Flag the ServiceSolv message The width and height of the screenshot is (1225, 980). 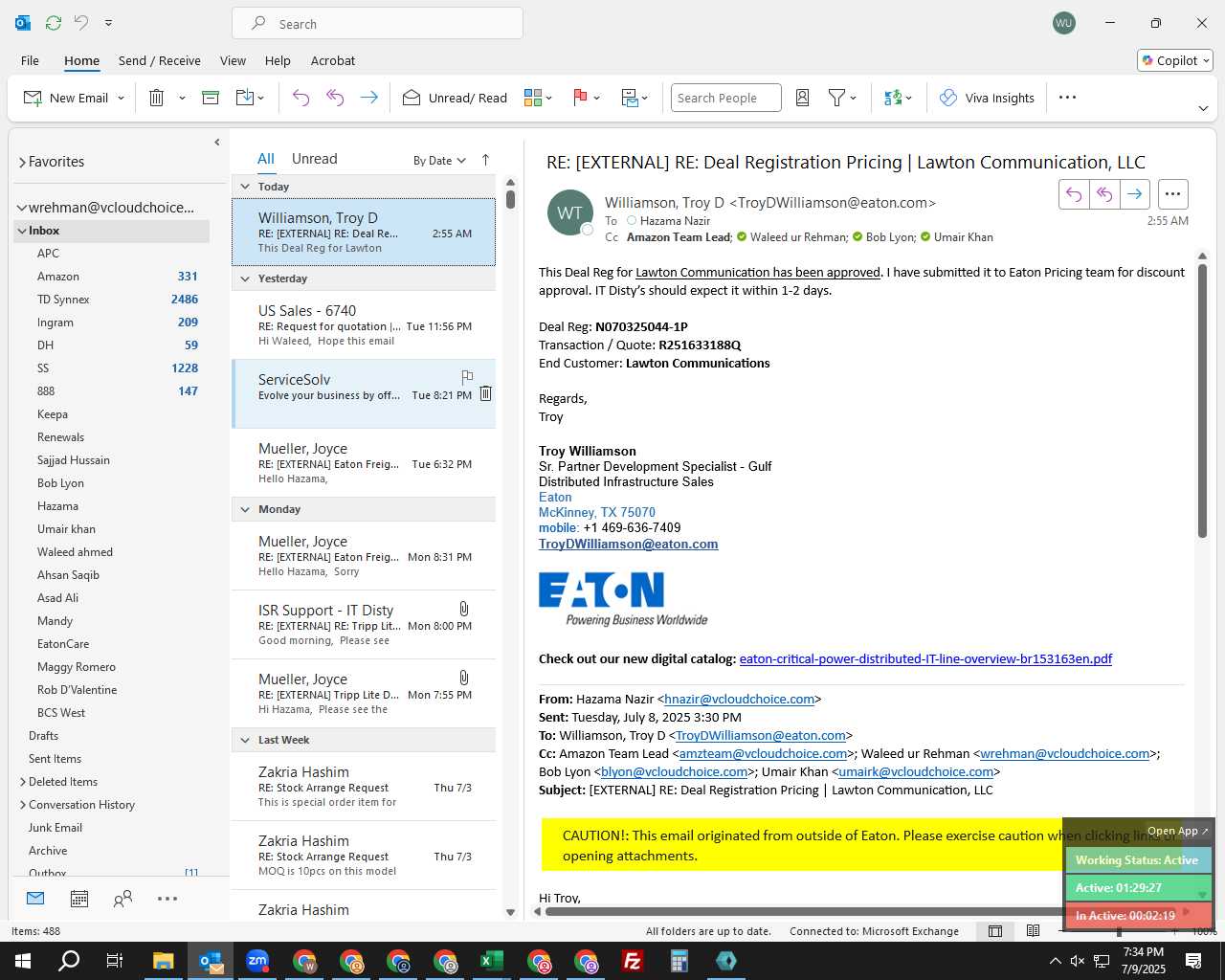pos(467,377)
